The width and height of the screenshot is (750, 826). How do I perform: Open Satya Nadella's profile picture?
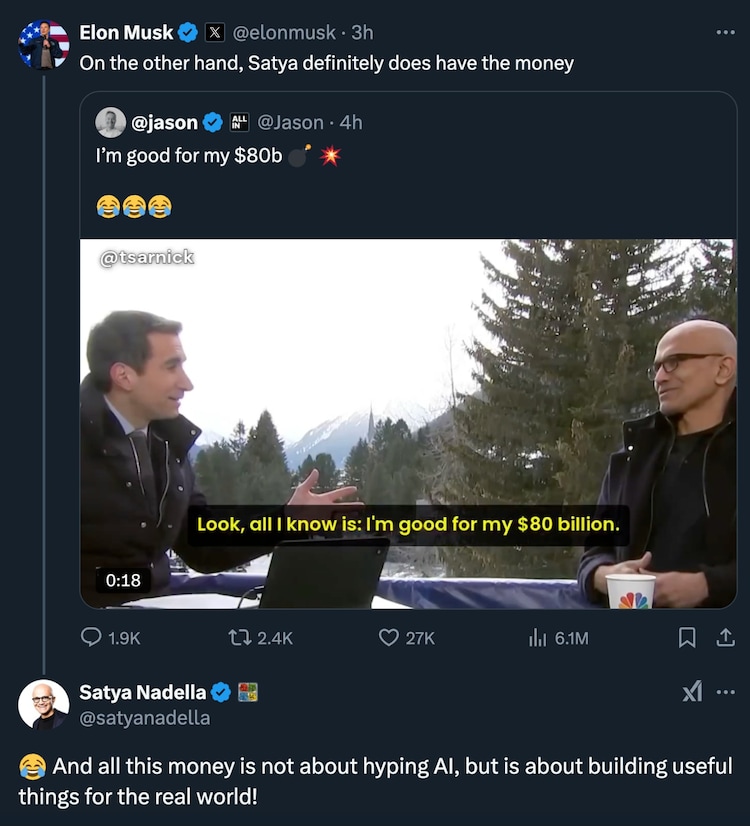43,704
